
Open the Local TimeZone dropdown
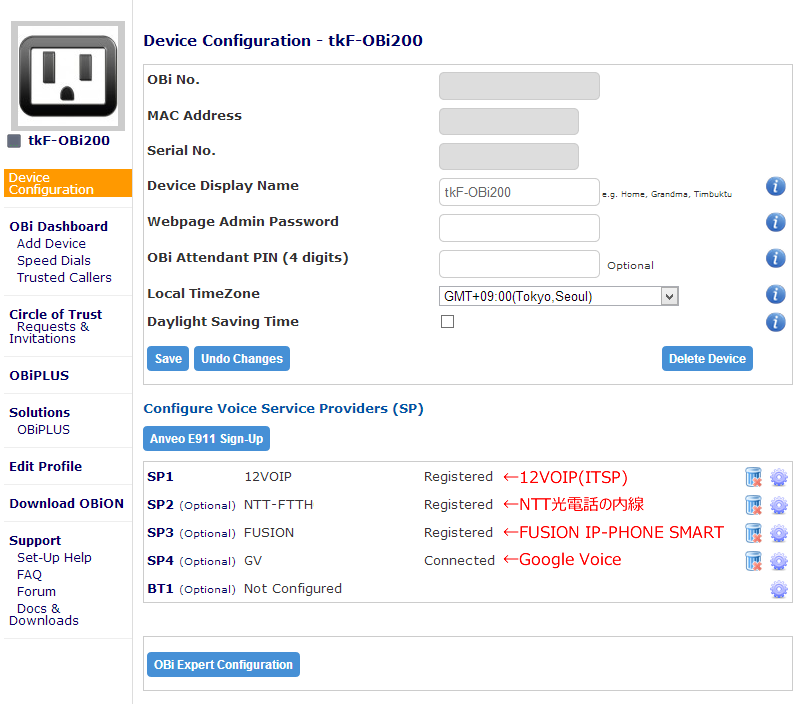point(559,296)
